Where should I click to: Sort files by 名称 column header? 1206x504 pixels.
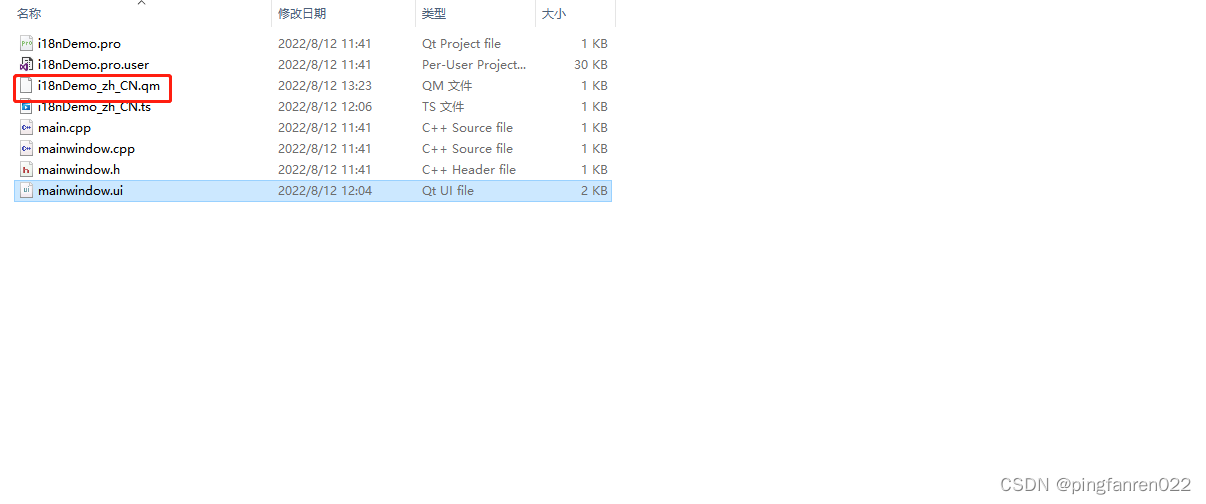point(29,14)
